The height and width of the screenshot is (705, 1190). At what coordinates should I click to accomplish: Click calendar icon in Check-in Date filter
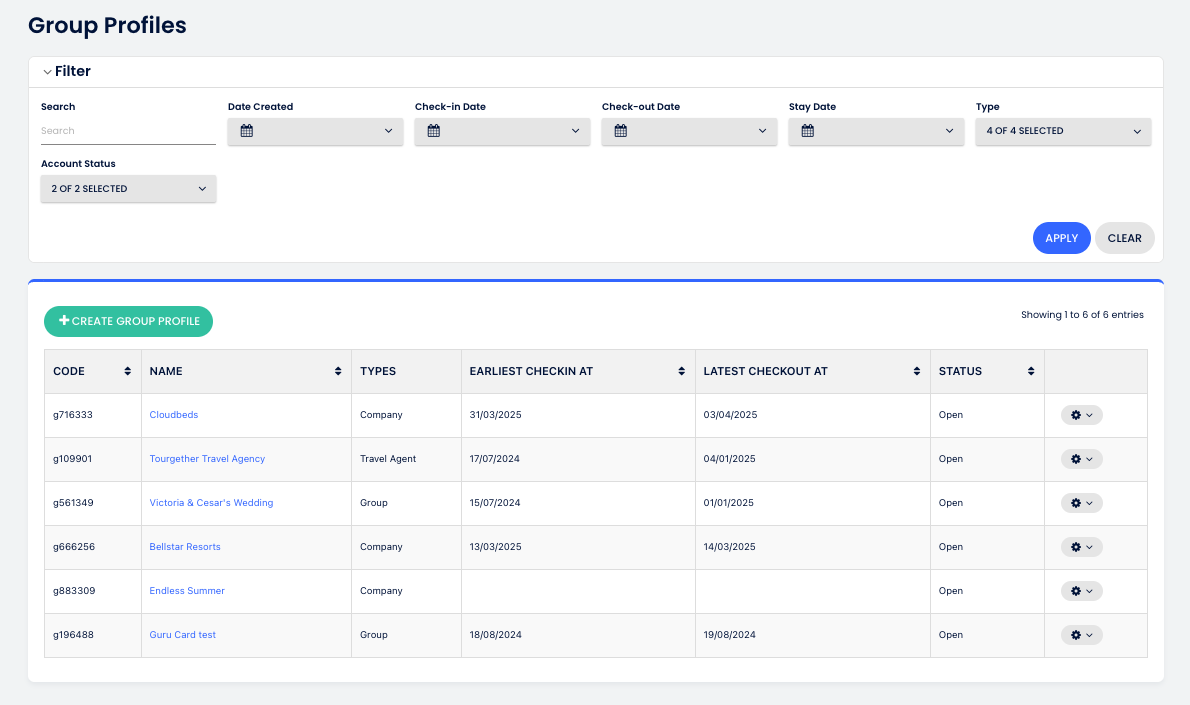(434, 131)
